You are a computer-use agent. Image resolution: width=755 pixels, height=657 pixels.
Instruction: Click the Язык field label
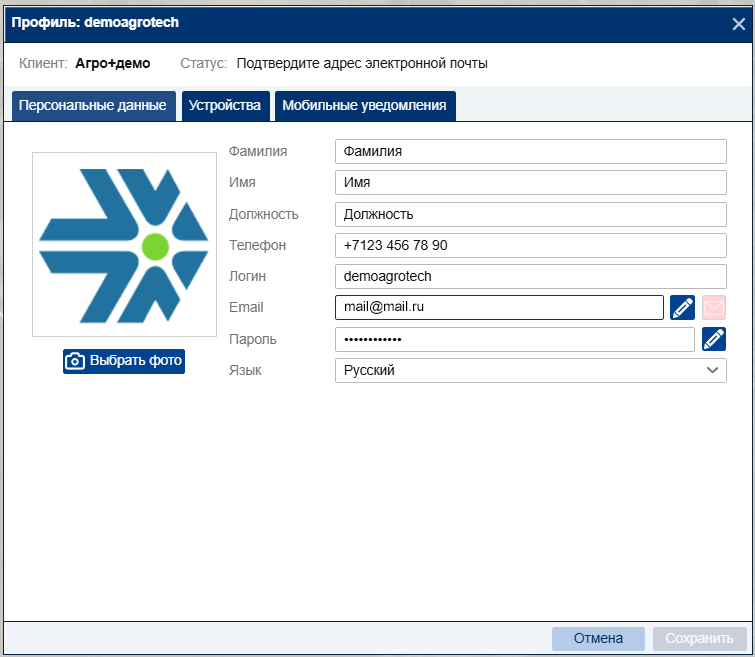(245, 370)
